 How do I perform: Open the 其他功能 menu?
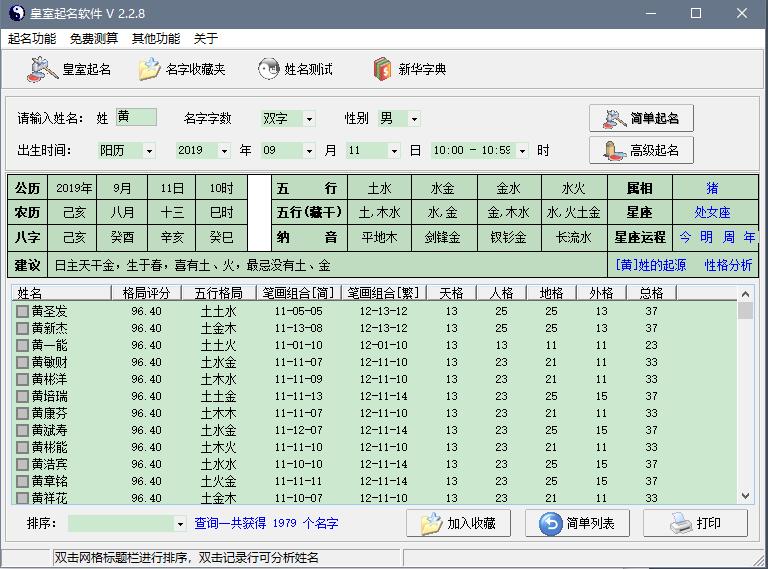point(156,39)
